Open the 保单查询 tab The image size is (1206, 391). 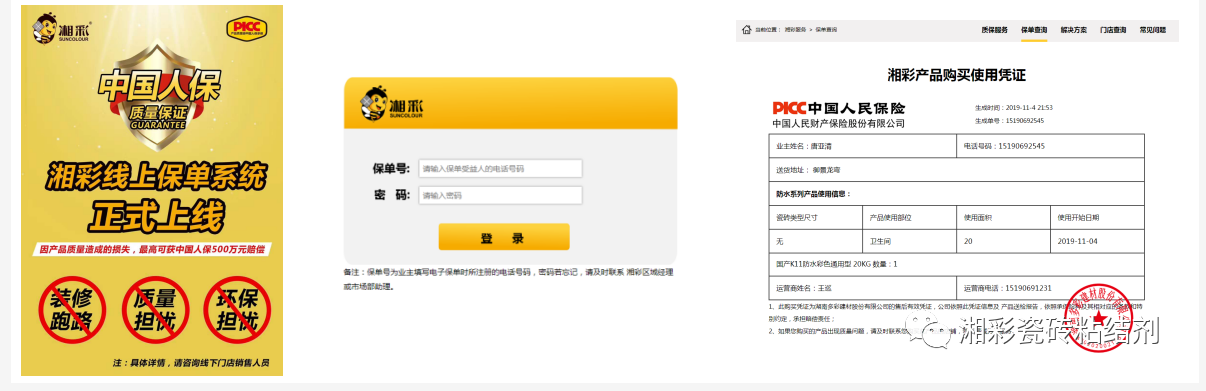[x=1034, y=30]
